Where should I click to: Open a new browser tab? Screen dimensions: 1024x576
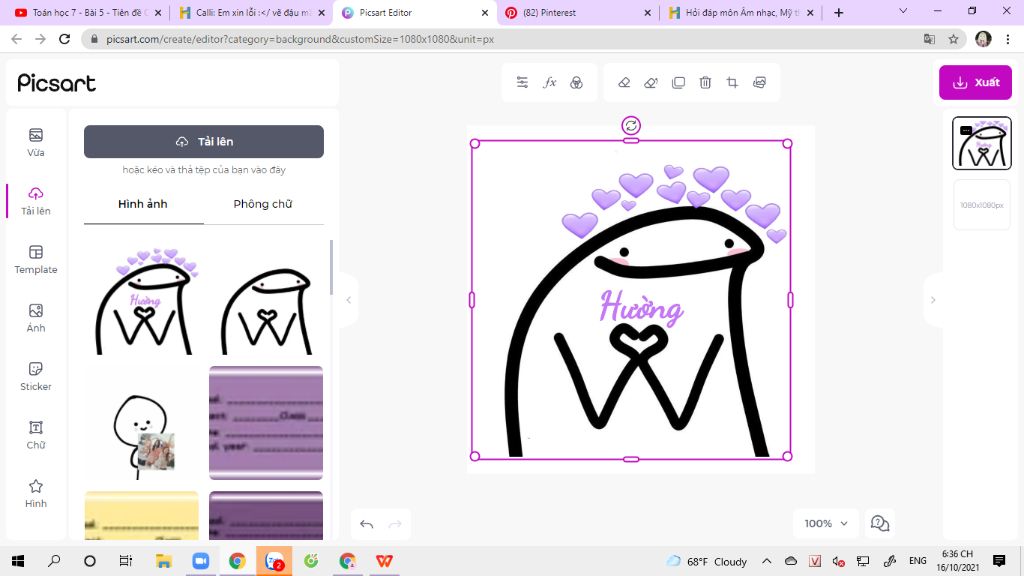839,12
